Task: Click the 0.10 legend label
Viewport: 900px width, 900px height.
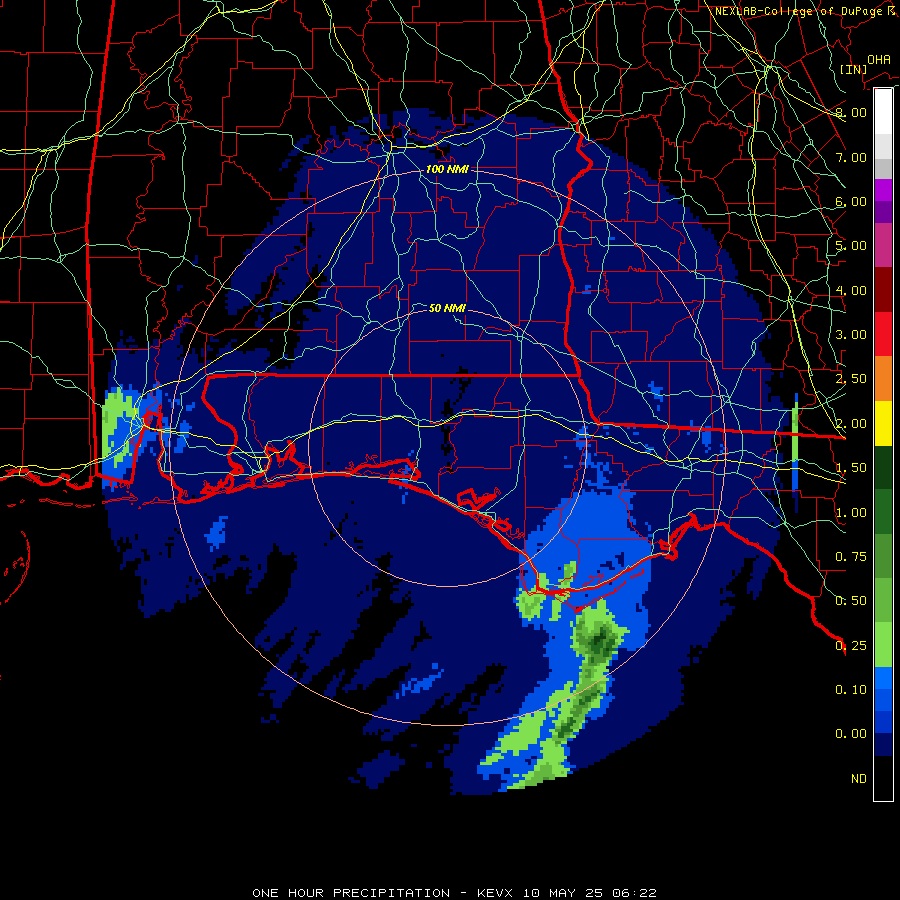Action: [x=851, y=690]
